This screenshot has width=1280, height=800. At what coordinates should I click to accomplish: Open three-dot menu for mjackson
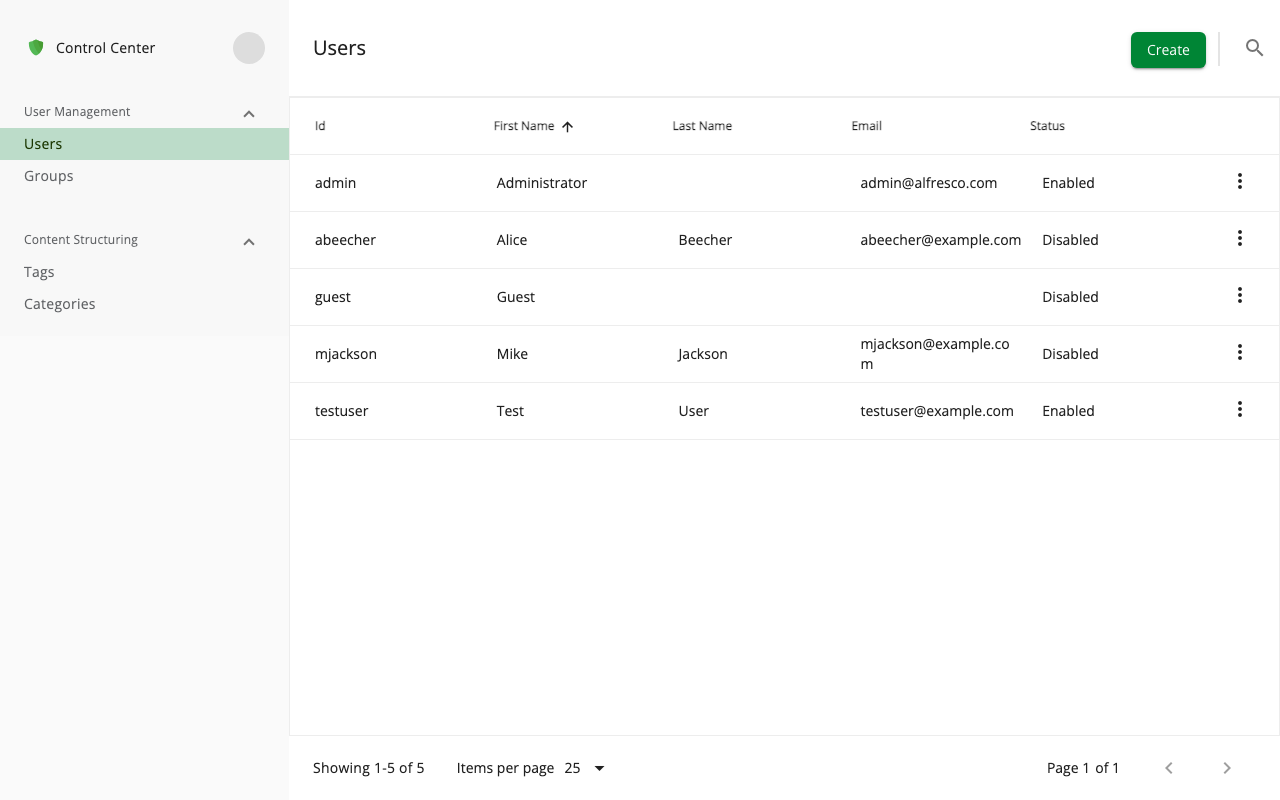[x=1239, y=353]
